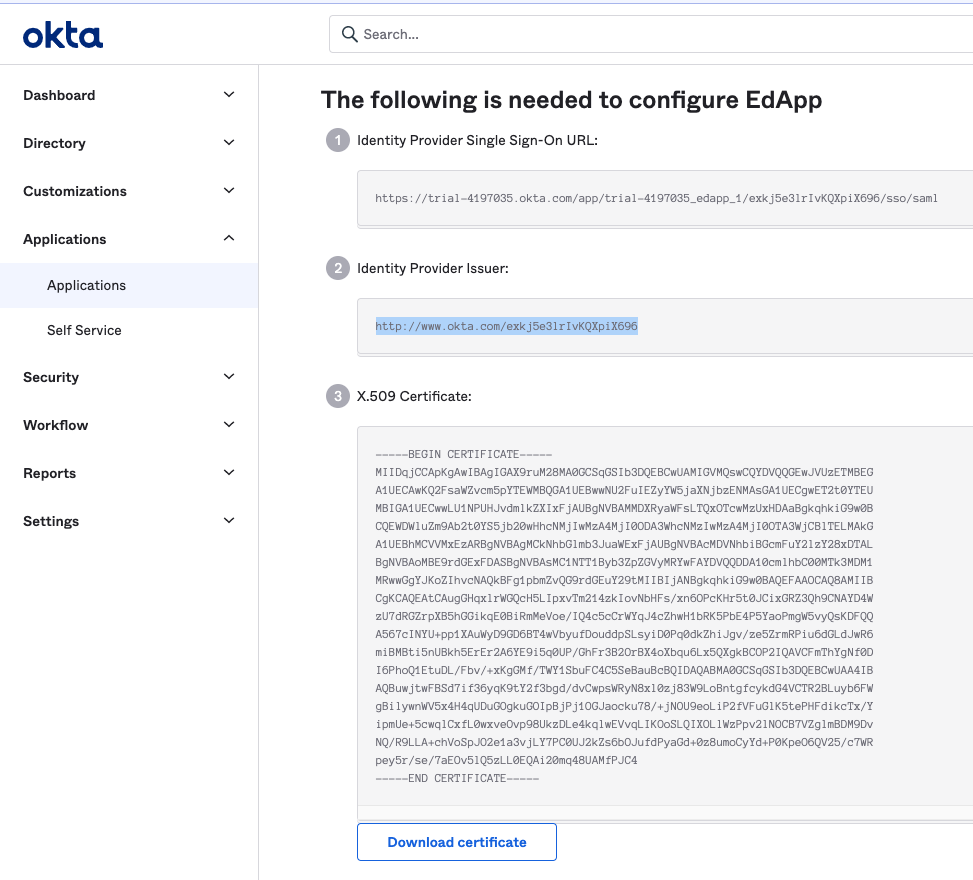This screenshot has width=973, height=880.
Task: Open the Customizations menu
Action: 74,191
